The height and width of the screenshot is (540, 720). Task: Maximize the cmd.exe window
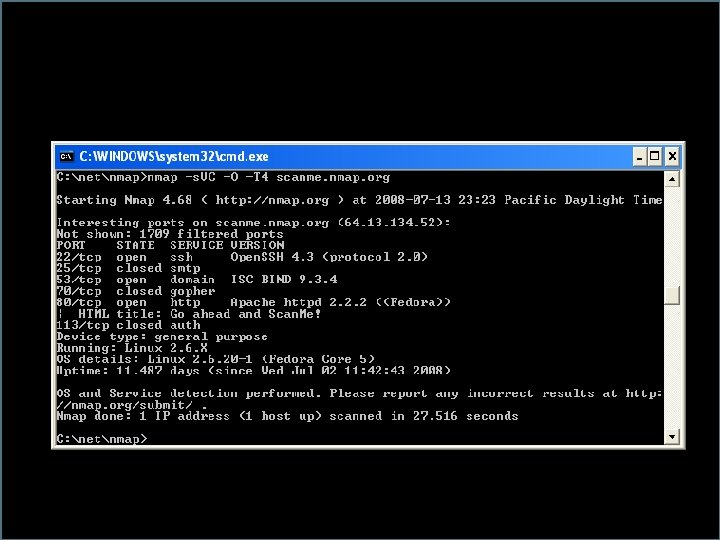click(x=655, y=157)
